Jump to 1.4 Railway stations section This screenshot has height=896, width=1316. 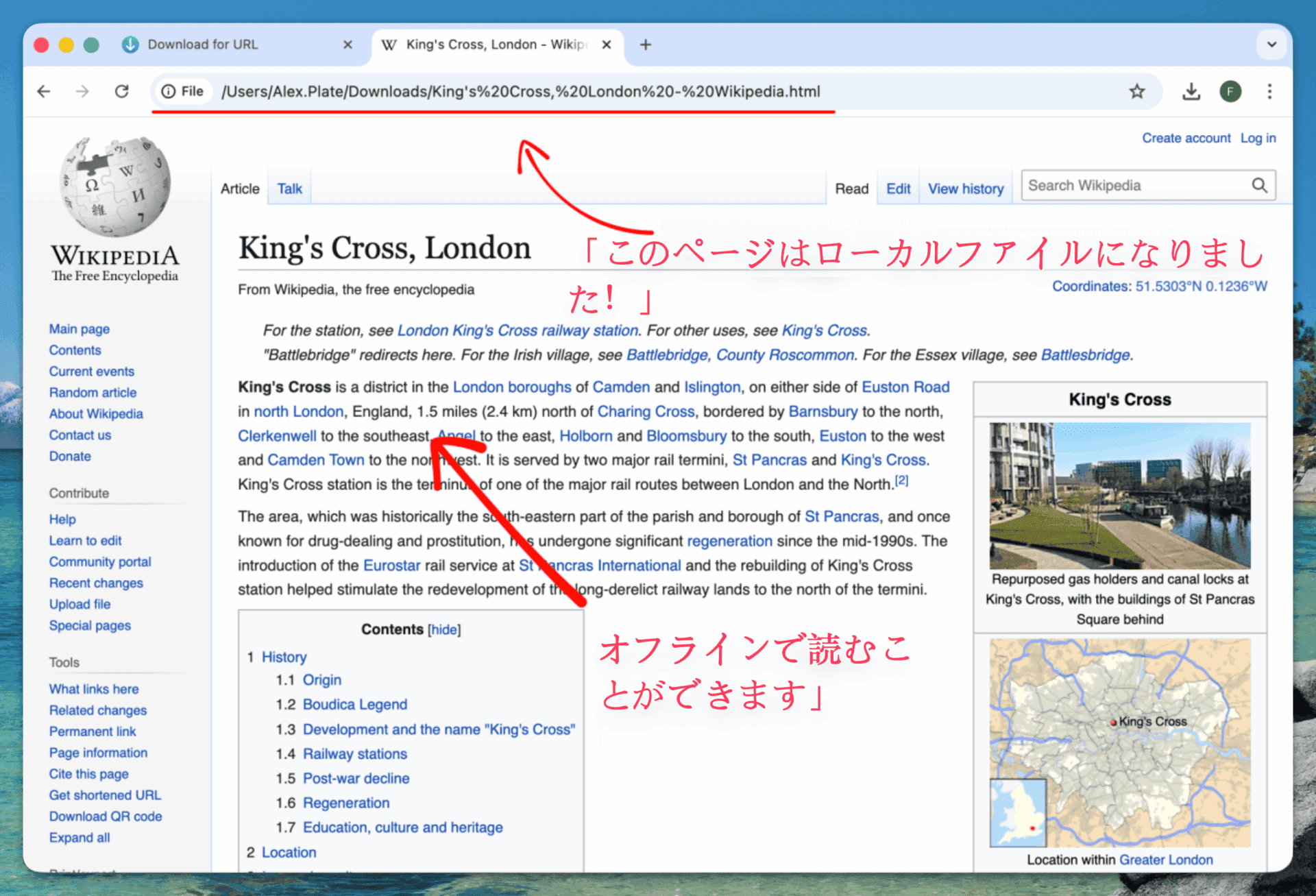click(x=355, y=754)
